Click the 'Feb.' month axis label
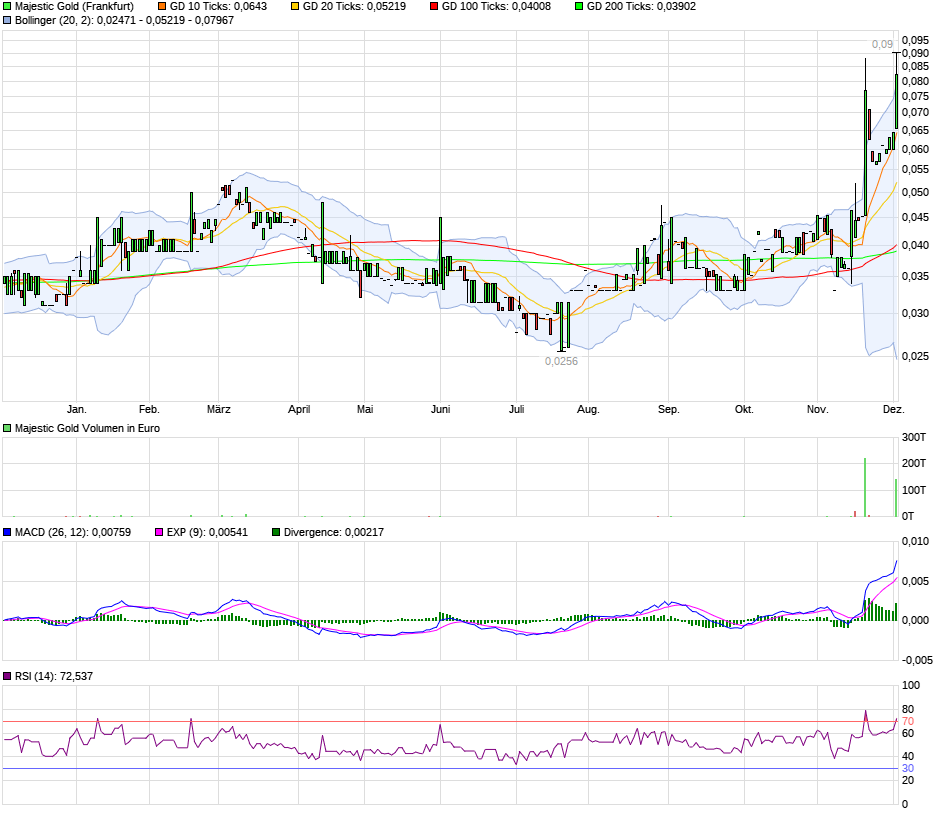The height and width of the screenshot is (814, 940). [149, 409]
